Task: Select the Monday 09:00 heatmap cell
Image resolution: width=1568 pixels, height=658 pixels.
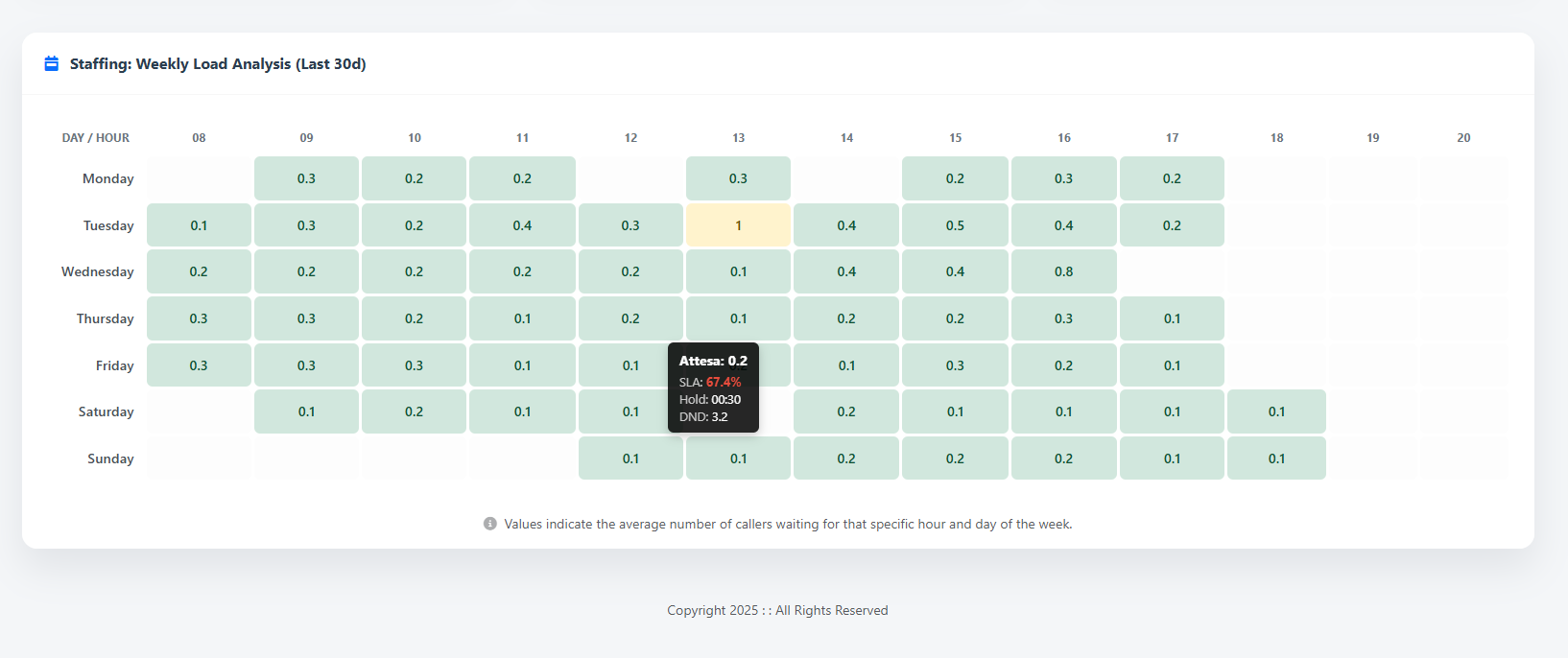Action: click(x=306, y=178)
